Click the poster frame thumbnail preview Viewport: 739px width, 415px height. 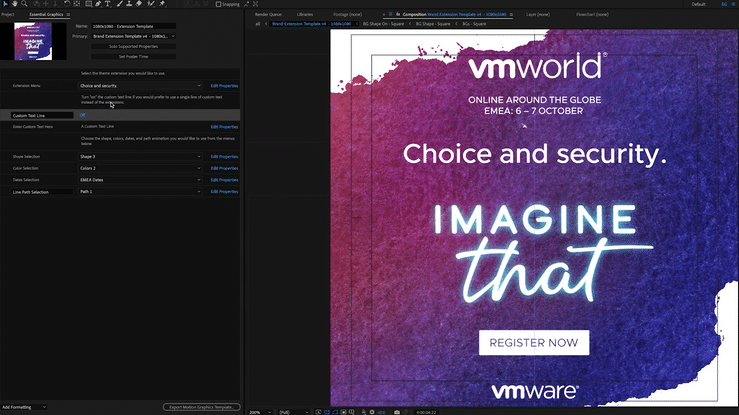click(33, 41)
